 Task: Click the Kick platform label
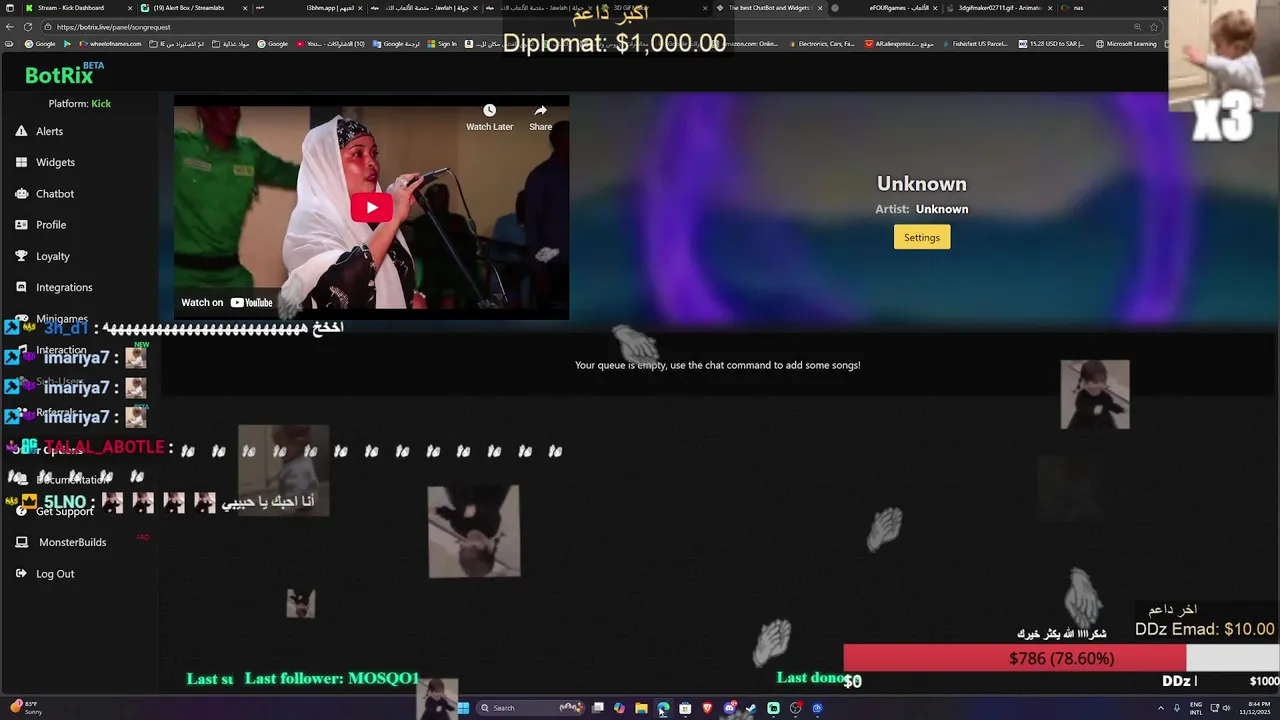[101, 104]
